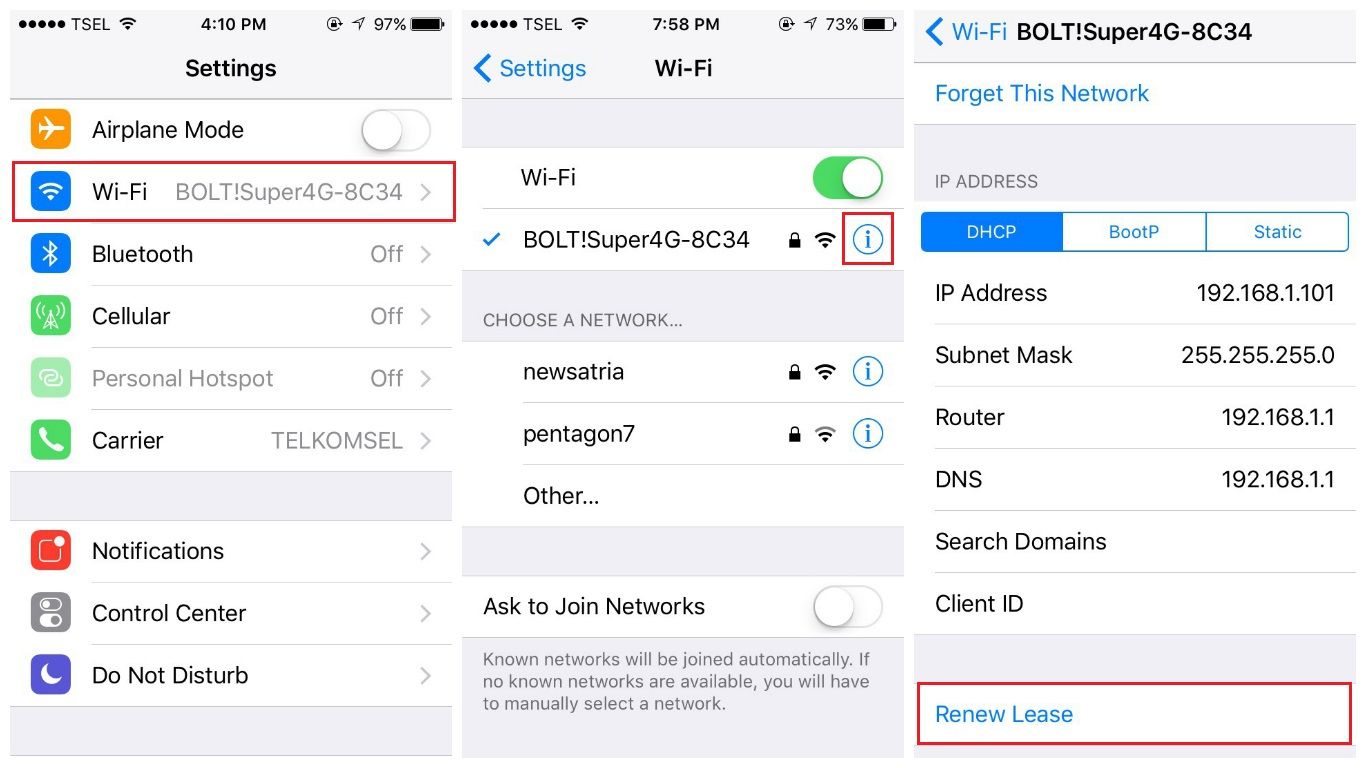Select Other... network option

click(x=683, y=496)
